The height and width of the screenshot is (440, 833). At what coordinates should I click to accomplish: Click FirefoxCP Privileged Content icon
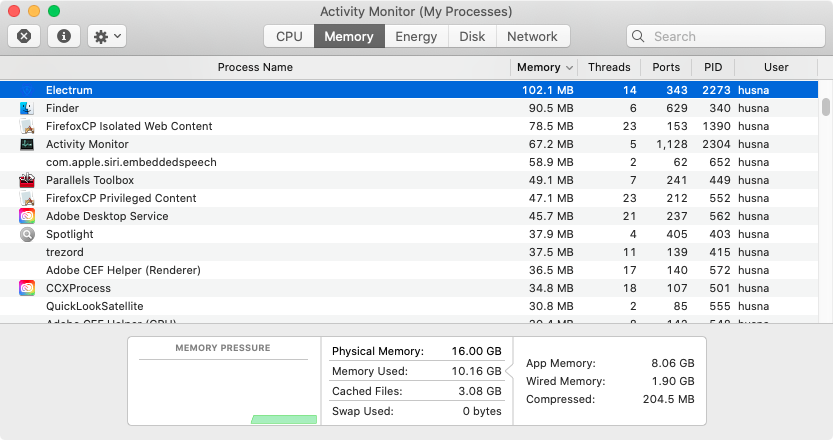coord(27,198)
